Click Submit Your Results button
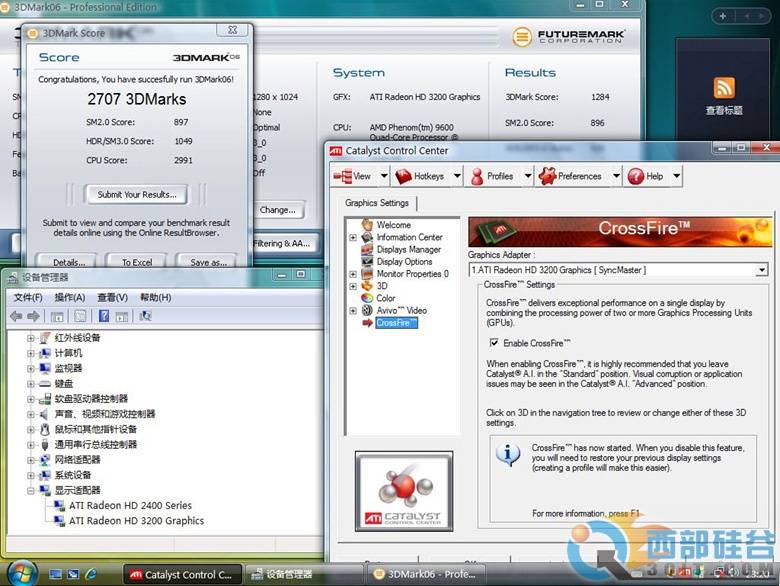Screen dimensions: 780x586 pyautogui.click(x=137, y=195)
